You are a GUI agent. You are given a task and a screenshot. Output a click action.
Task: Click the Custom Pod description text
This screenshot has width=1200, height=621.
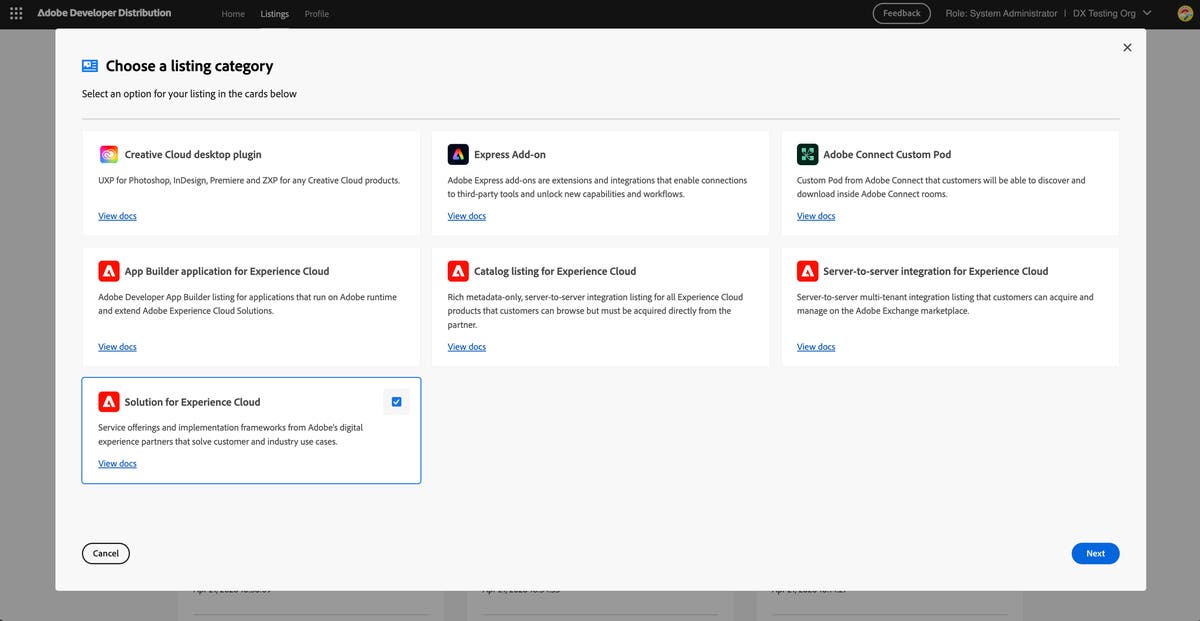point(941,187)
